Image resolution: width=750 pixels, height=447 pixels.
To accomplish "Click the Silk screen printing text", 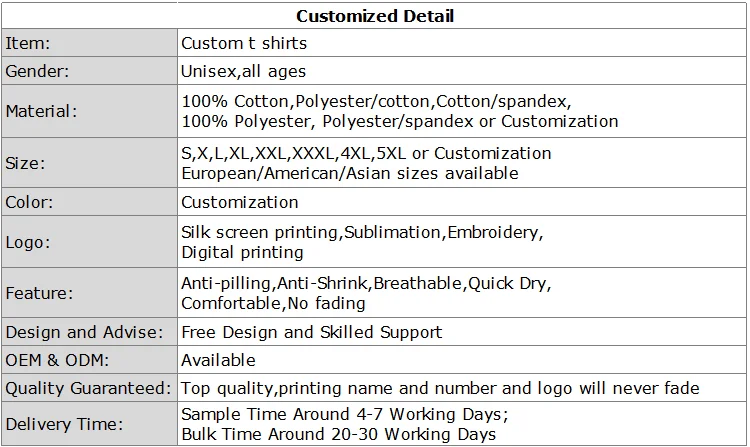I will tap(260, 232).
